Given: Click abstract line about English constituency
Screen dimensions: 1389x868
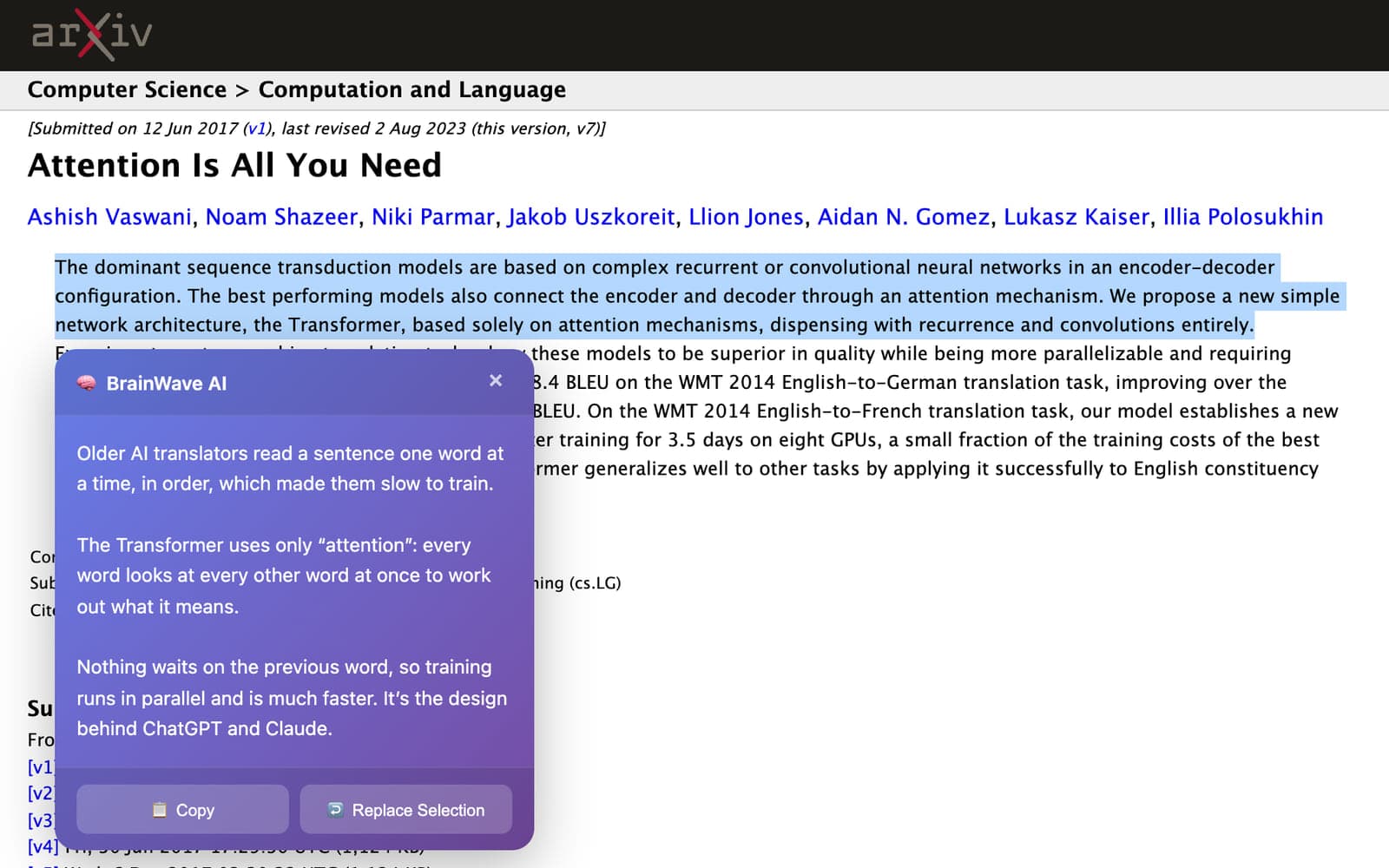Looking at the screenshot, I should [926, 469].
